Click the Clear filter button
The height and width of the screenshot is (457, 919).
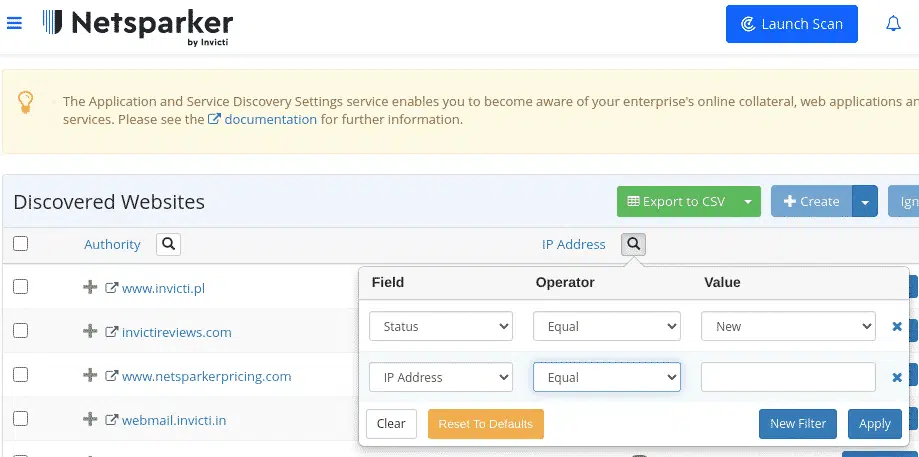(x=391, y=424)
